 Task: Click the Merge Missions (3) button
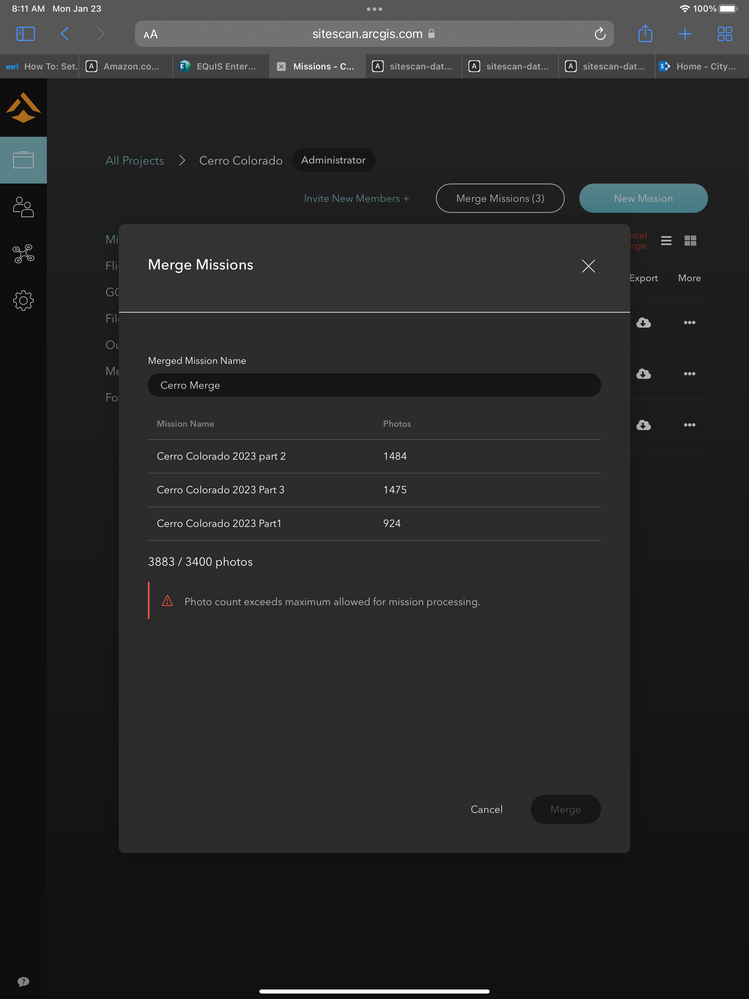click(500, 198)
